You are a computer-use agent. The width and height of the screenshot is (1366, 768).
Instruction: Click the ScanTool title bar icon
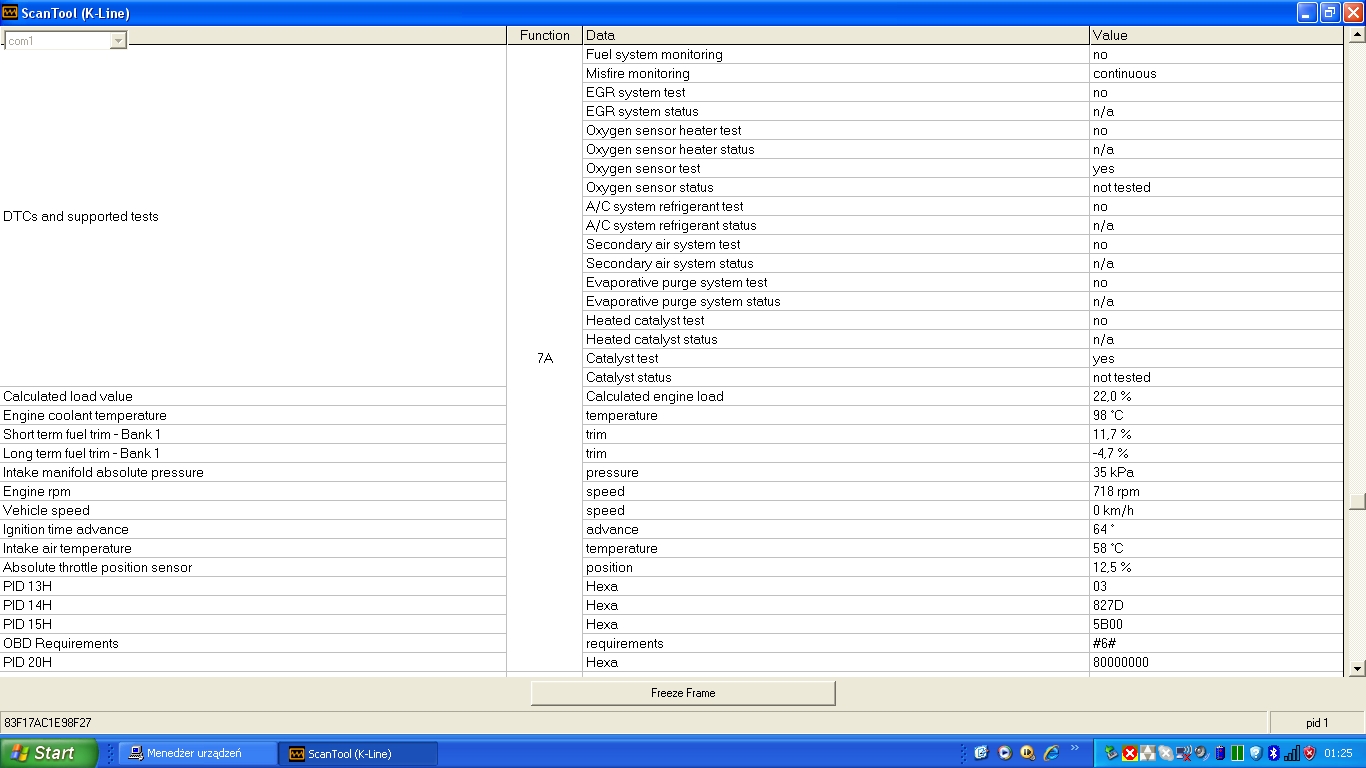(x=10, y=13)
